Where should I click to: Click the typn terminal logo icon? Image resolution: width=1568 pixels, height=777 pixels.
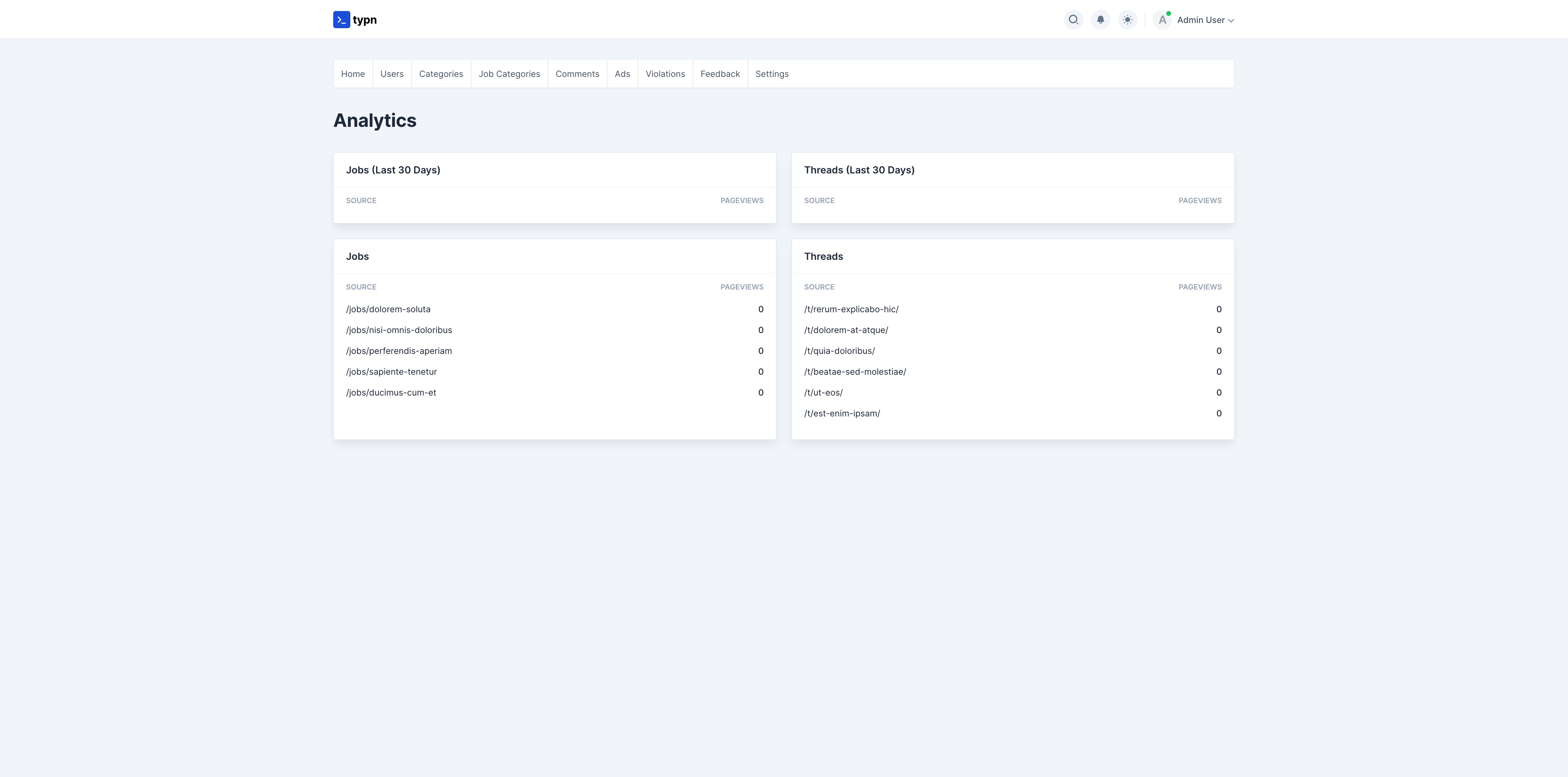(341, 20)
